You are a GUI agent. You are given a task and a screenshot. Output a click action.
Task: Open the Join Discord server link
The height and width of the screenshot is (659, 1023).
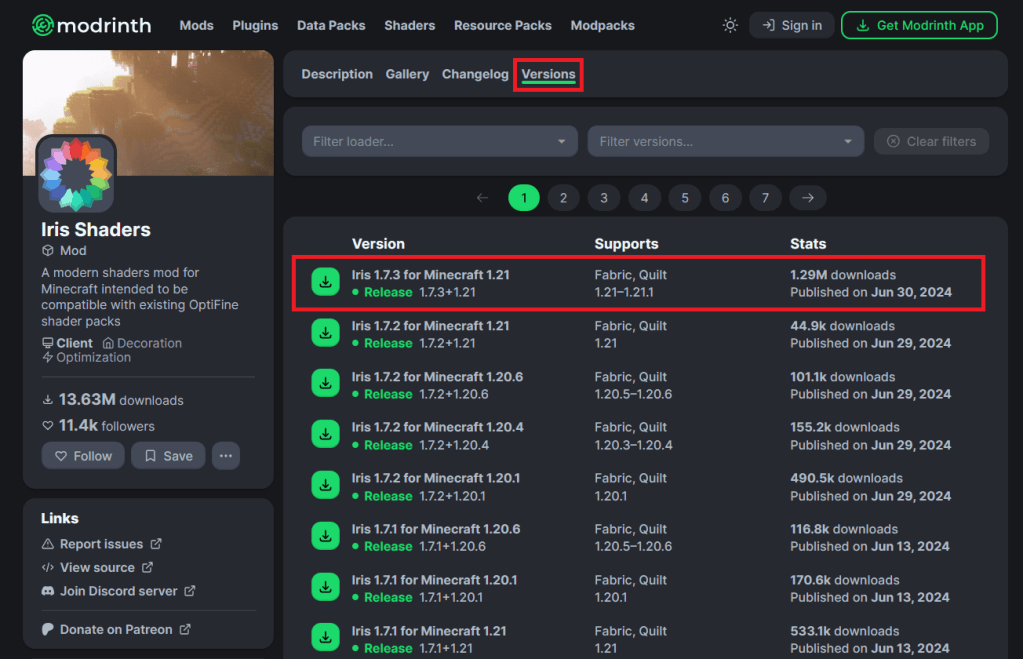pos(118,591)
